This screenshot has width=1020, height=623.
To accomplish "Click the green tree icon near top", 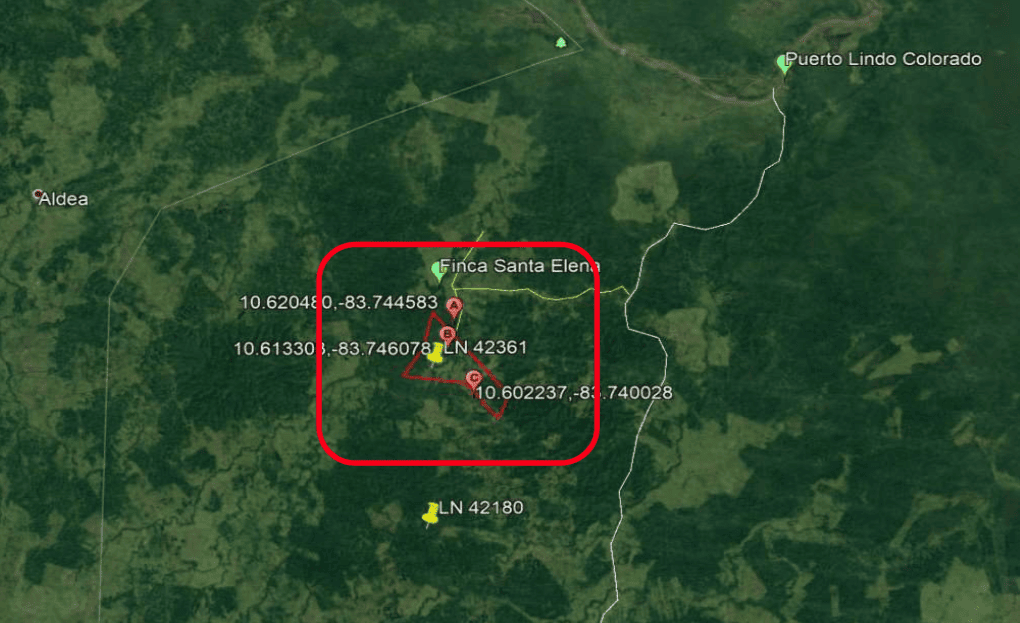I will 561,43.
